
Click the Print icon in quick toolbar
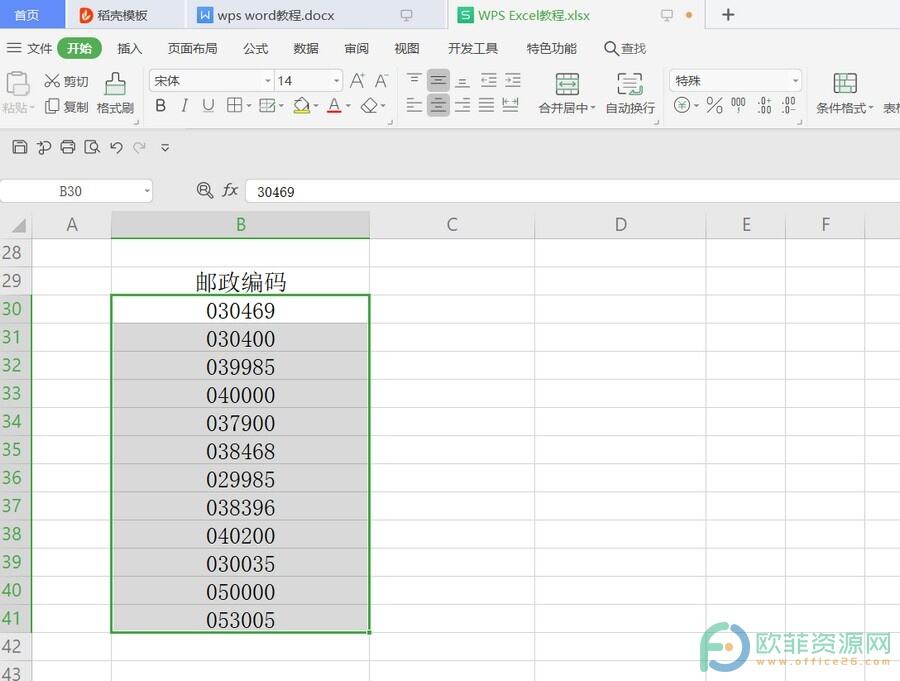click(x=68, y=147)
